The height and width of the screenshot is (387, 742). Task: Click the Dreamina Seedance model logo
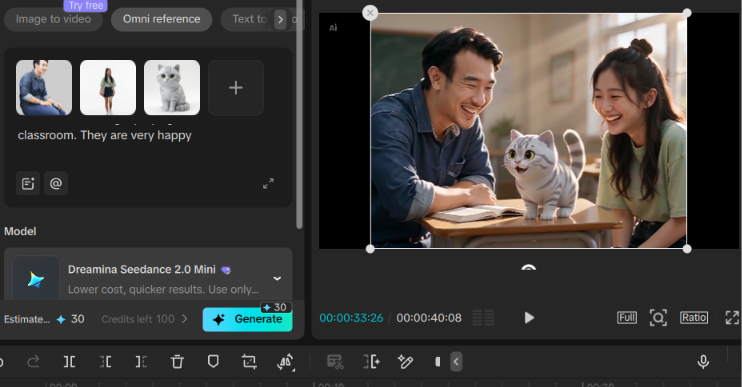coord(36,279)
